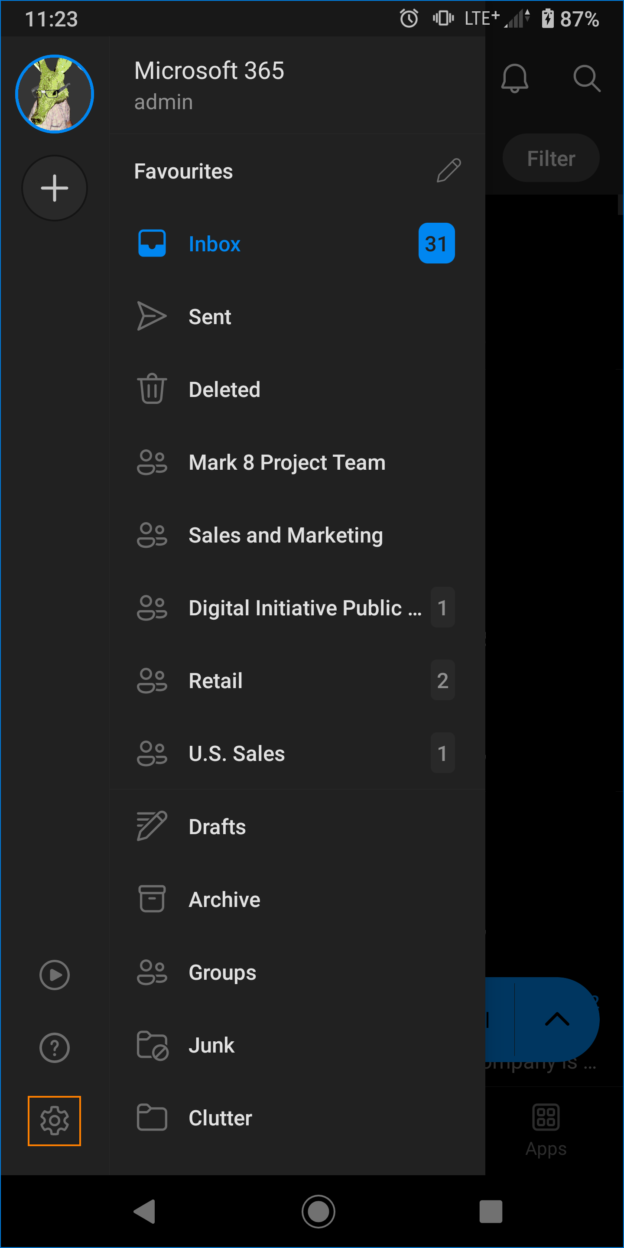Screen dimensions: 624x1248
Task: Open the Sales and Marketing group
Action: [x=285, y=535]
